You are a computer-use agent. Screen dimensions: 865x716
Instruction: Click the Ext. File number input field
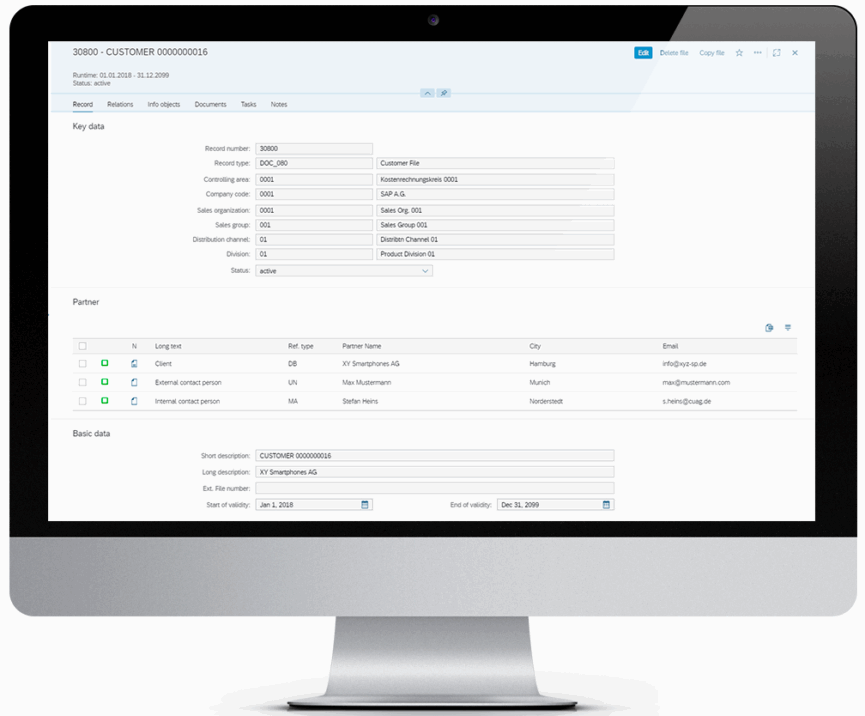pos(437,488)
